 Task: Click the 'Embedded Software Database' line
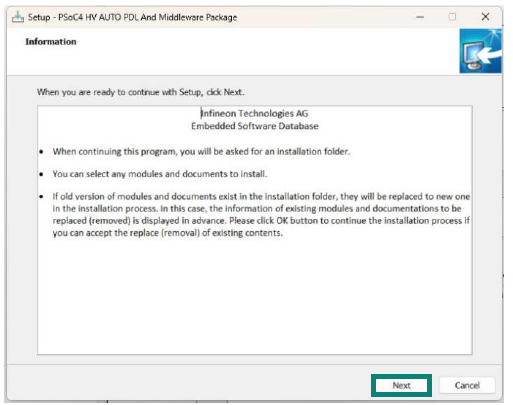click(x=255, y=126)
